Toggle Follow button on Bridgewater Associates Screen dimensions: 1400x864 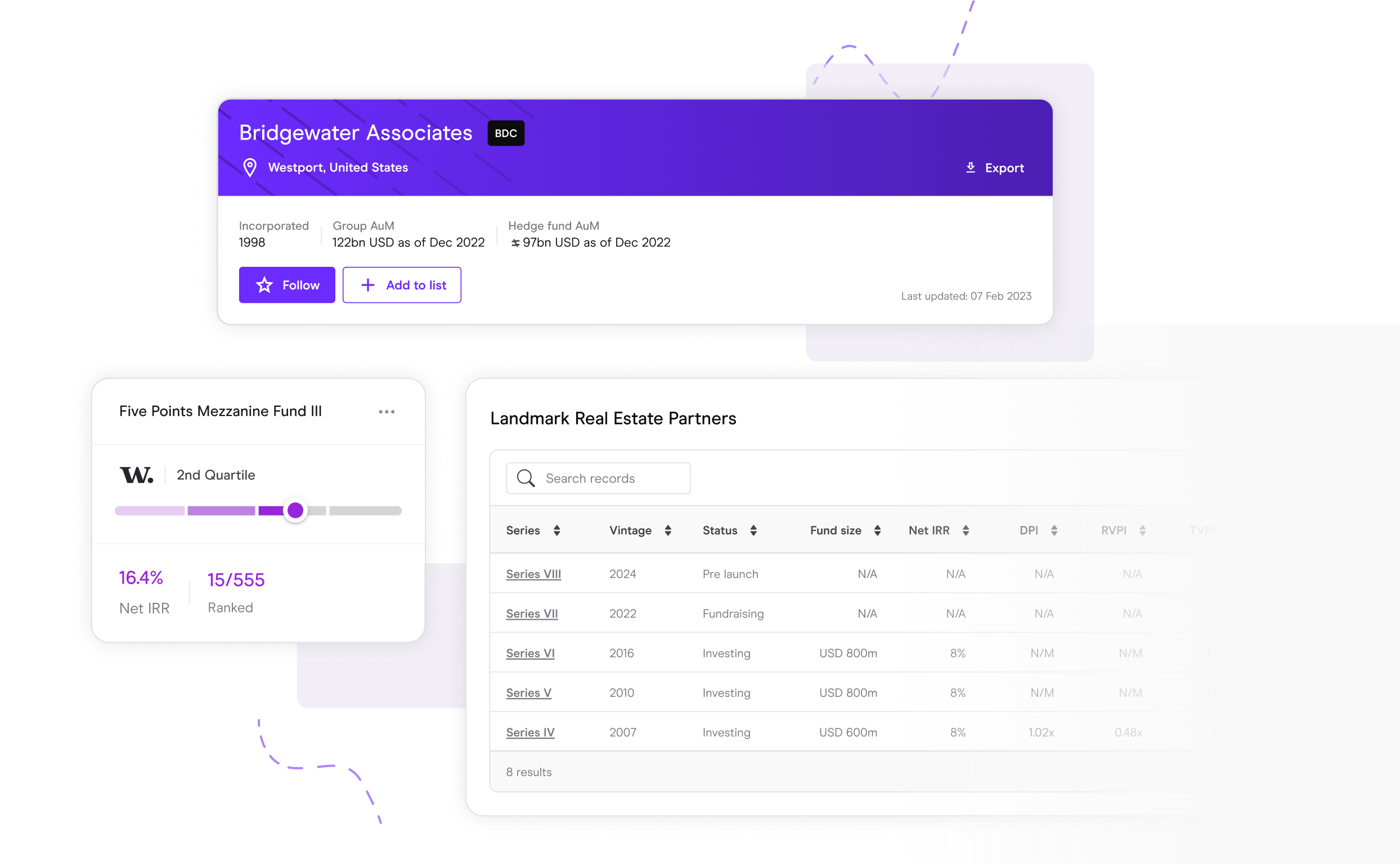point(287,284)
